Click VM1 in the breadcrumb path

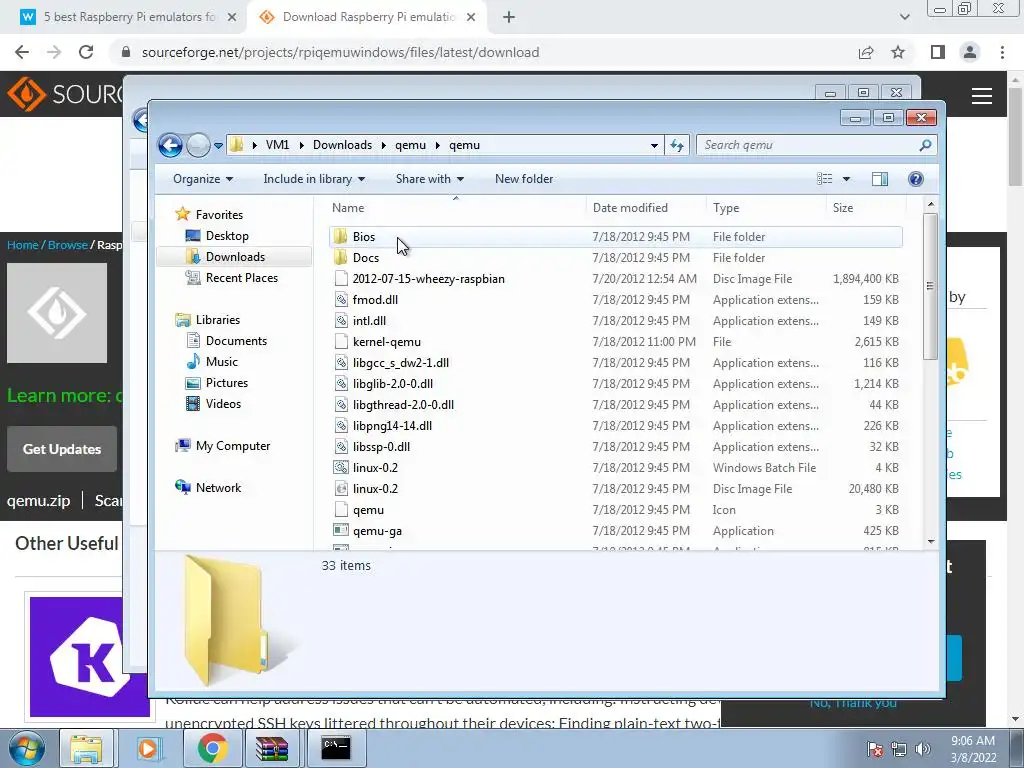[x=277, y=145]
